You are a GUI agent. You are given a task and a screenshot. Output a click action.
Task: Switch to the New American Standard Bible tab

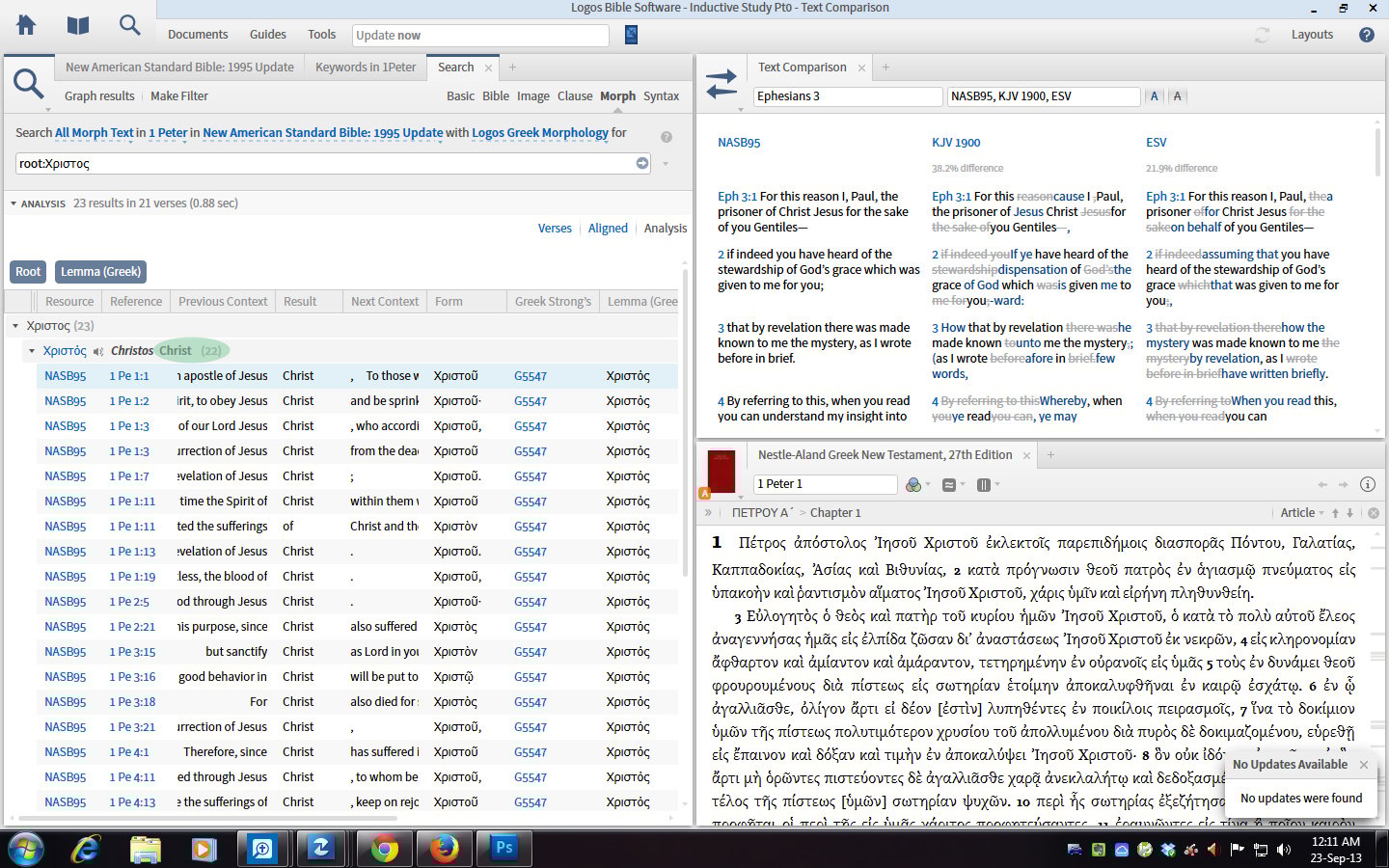coord(179,68)
